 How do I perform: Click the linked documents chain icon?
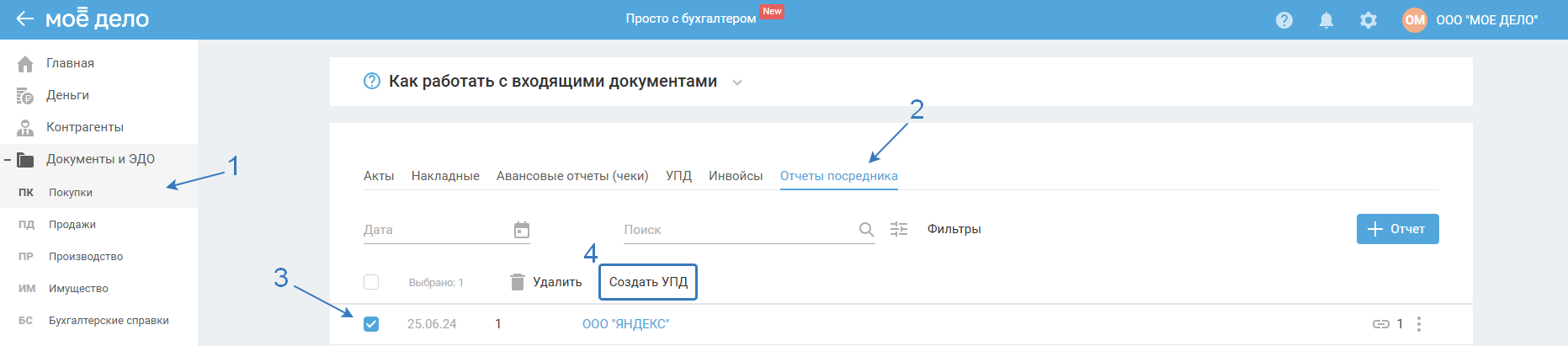[1380, 324]
